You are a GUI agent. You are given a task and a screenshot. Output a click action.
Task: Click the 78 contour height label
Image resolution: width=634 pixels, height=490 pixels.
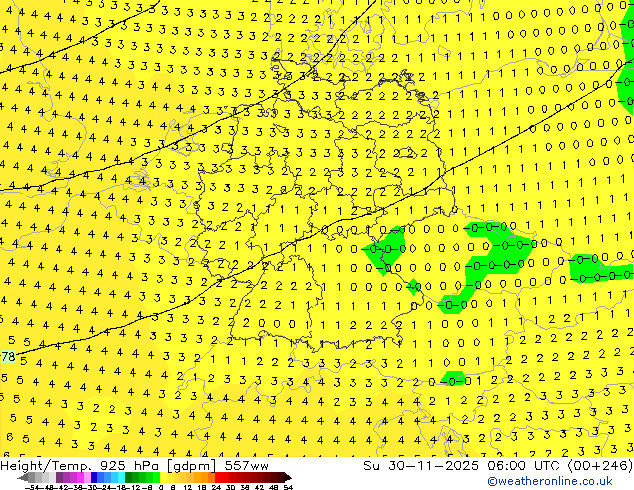pos(8,357)
